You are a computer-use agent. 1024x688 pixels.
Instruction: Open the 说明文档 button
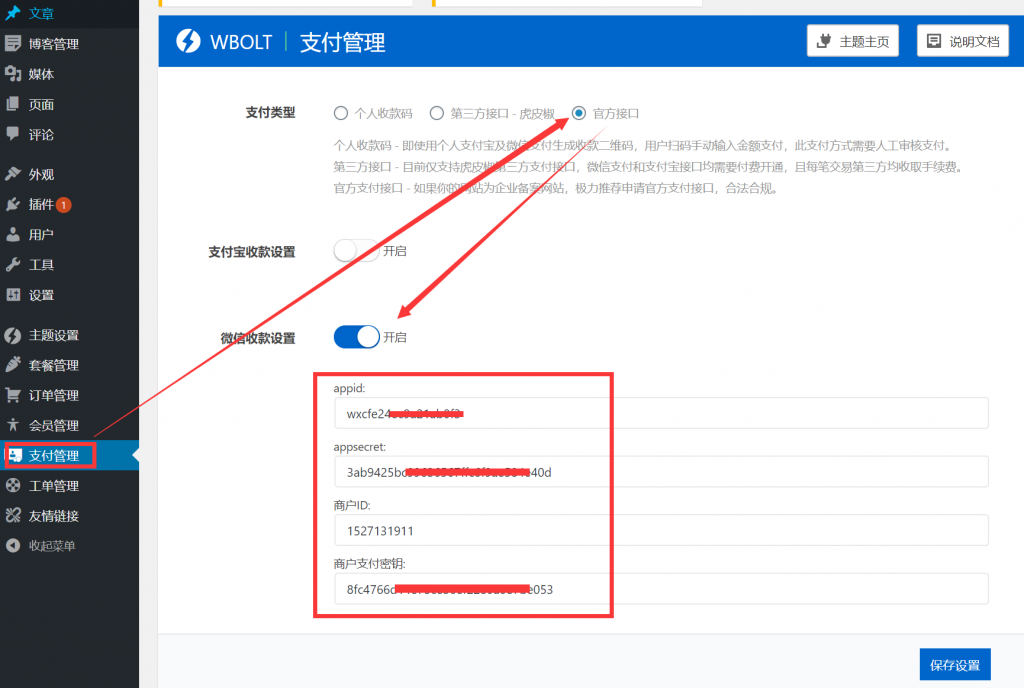coord(963,41)
